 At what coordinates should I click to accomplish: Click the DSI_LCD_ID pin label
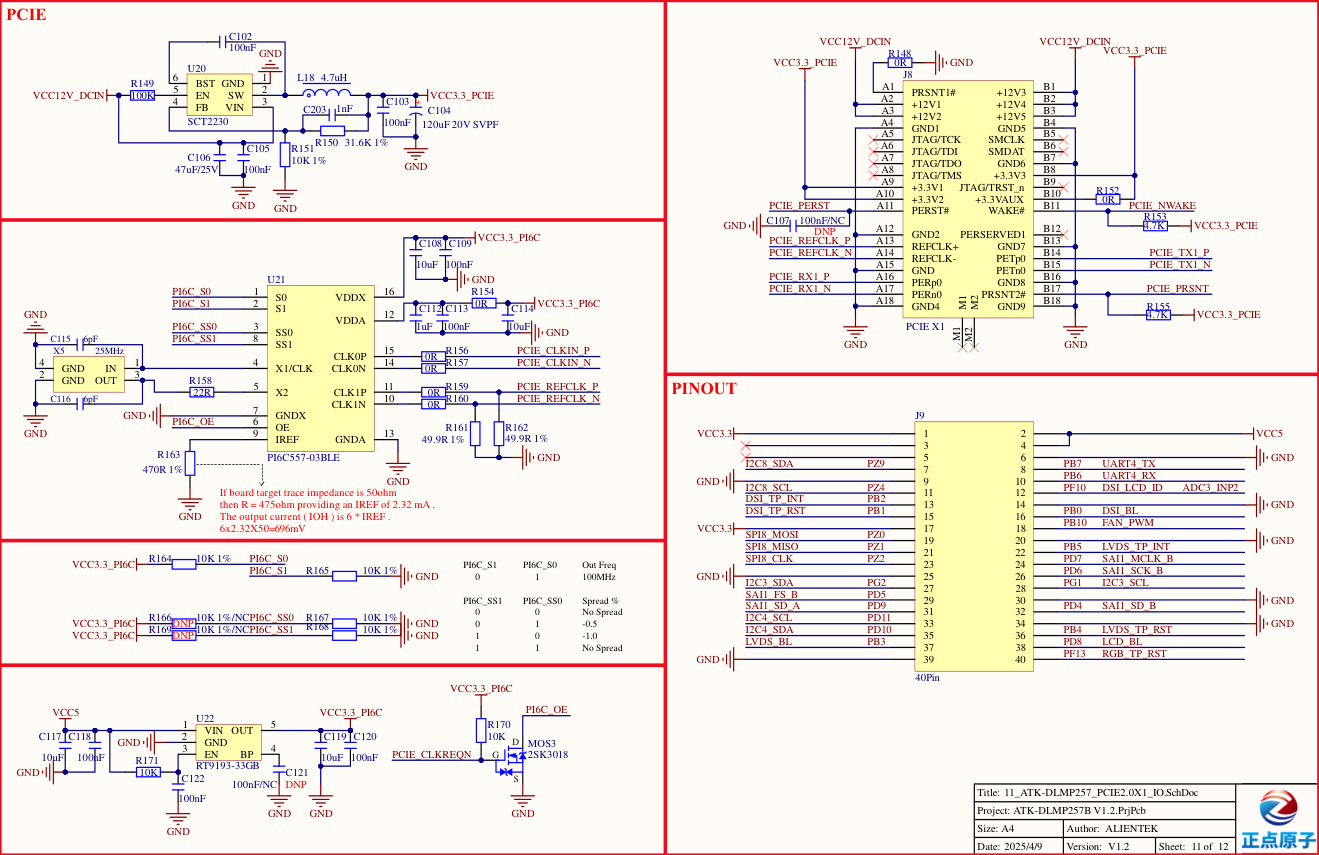pos(1132,487)
